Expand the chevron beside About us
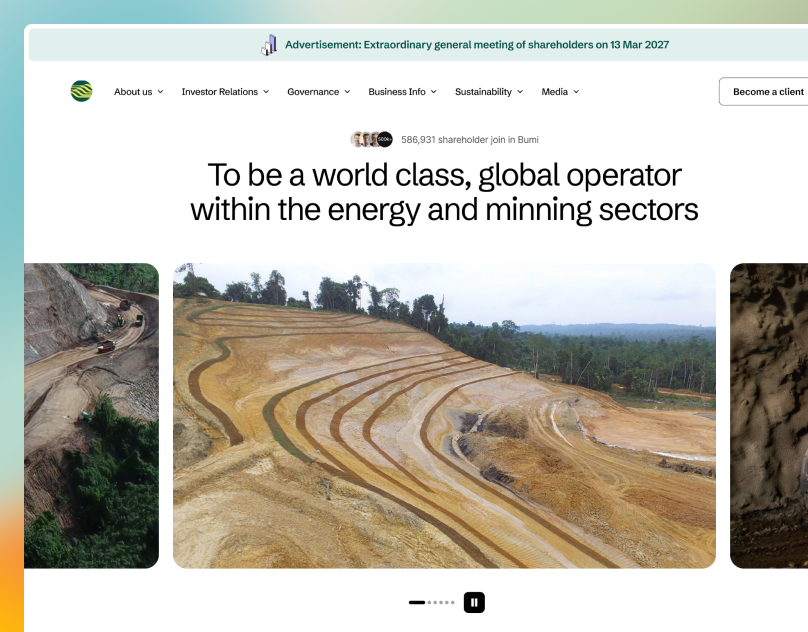This screenshot has width=808, height=632. pyautogui.click(x=160, y=92)
